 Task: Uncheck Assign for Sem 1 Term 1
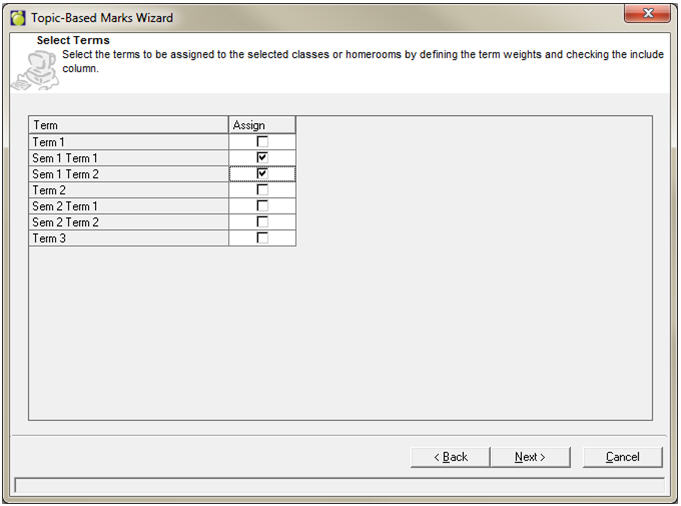[x=262, y=158]
